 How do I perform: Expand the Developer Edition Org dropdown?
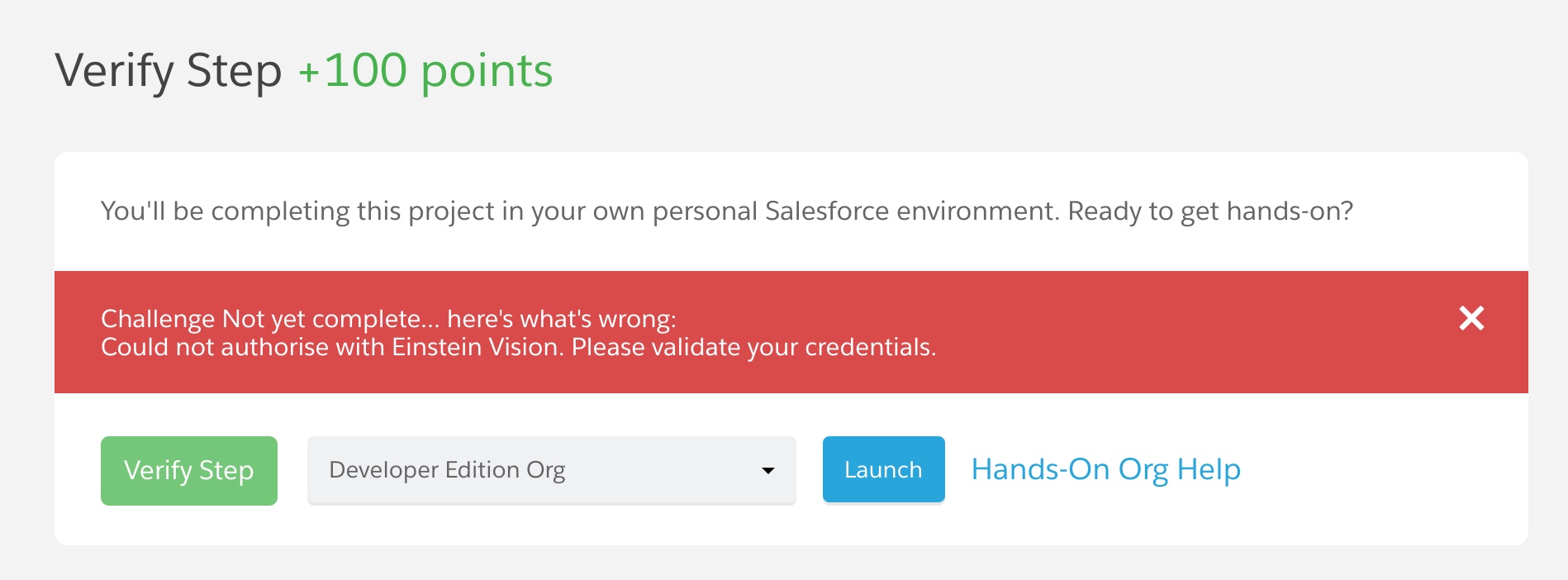(551, 470)
